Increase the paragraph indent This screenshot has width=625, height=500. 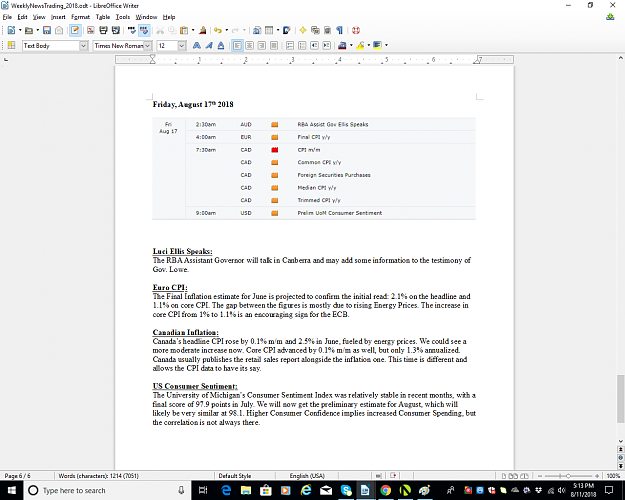[x=327, y=45]
